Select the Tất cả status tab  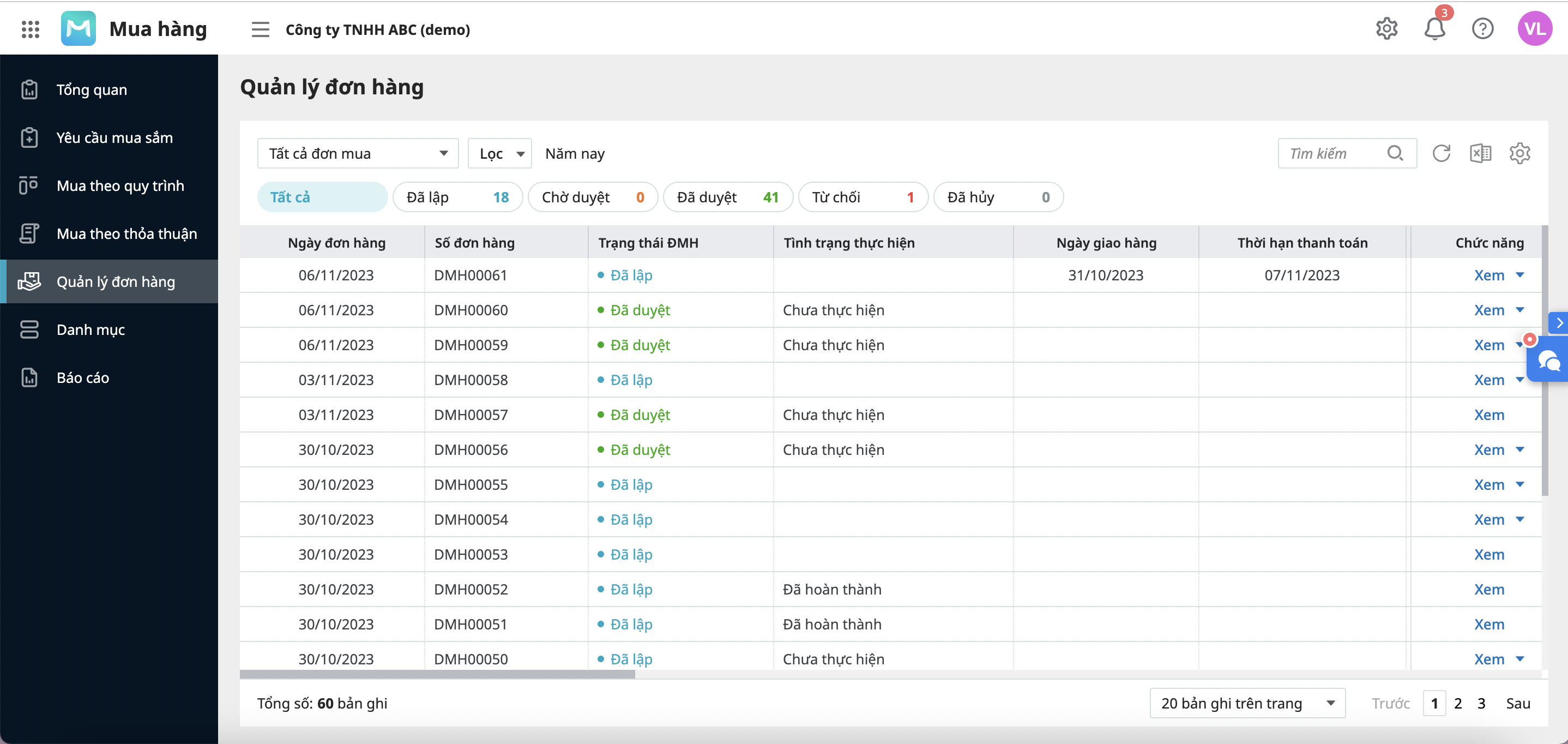(x=322, y=197)
